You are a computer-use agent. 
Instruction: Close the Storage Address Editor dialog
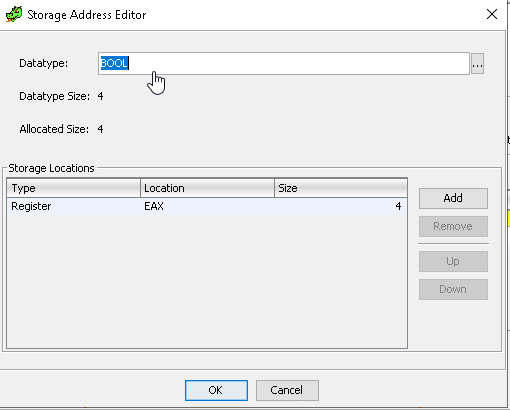tap(492, 14)
